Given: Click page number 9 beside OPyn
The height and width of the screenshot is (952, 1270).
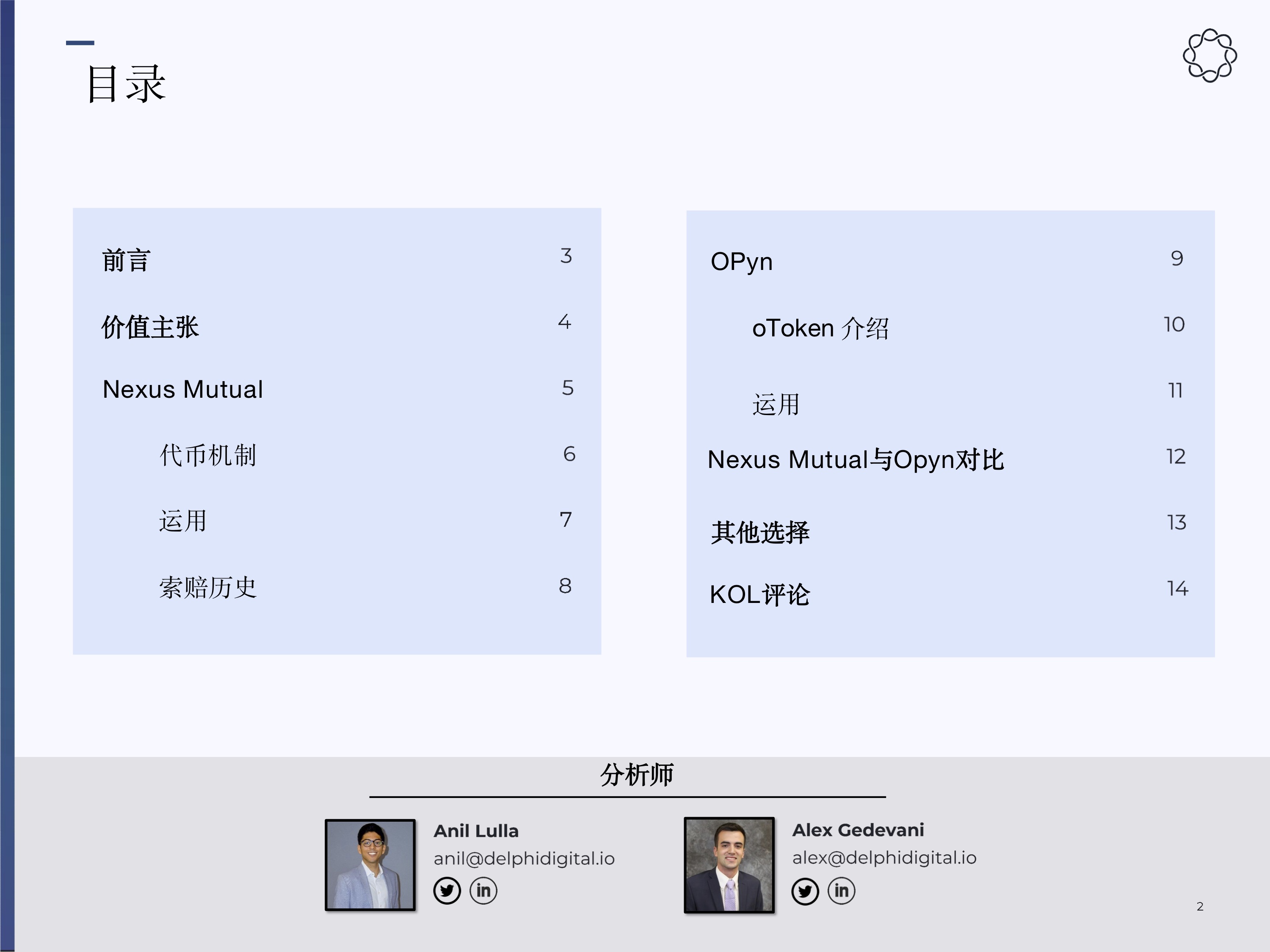Looking at the screenshot, I should click(1177, 258).
